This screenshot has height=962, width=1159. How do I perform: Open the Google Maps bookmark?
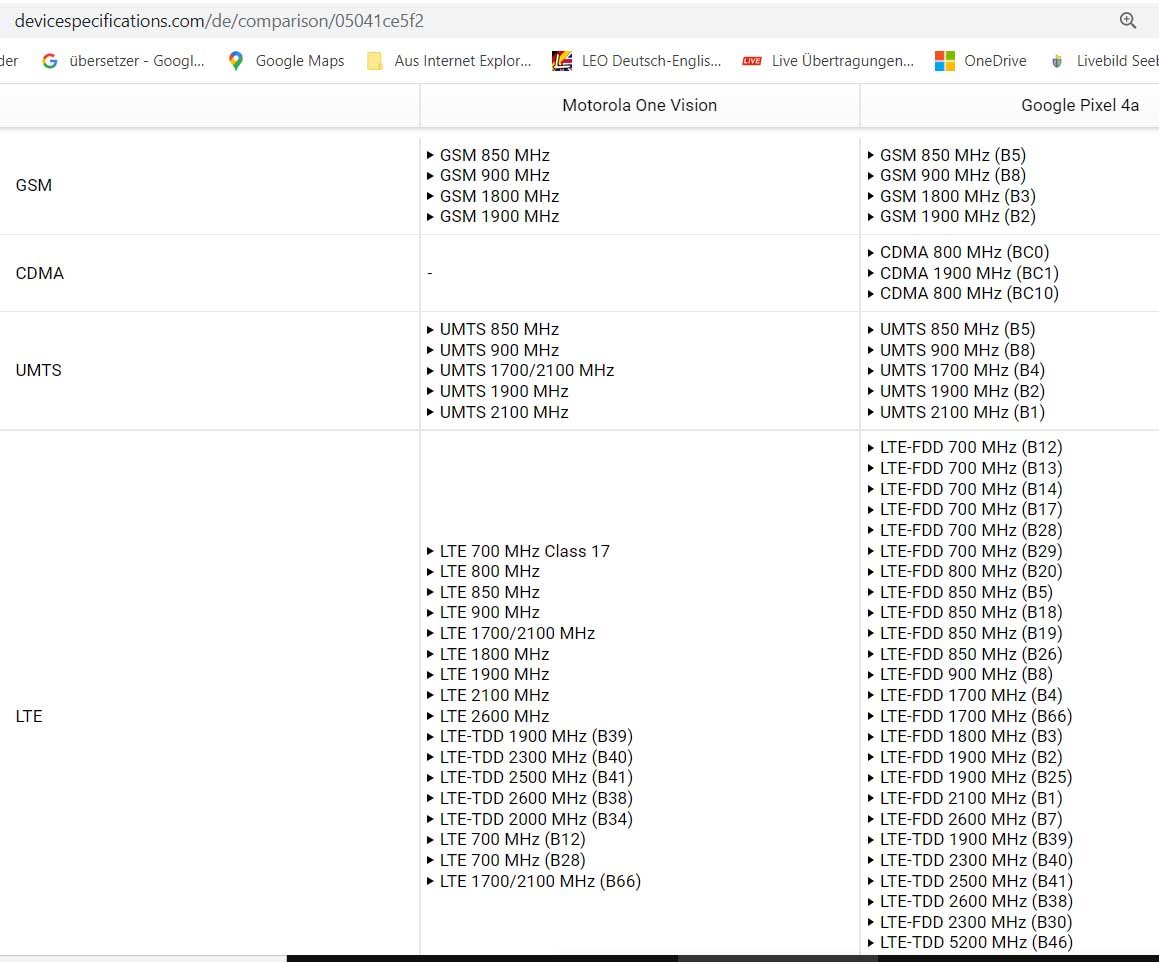[x=286, y=61]
